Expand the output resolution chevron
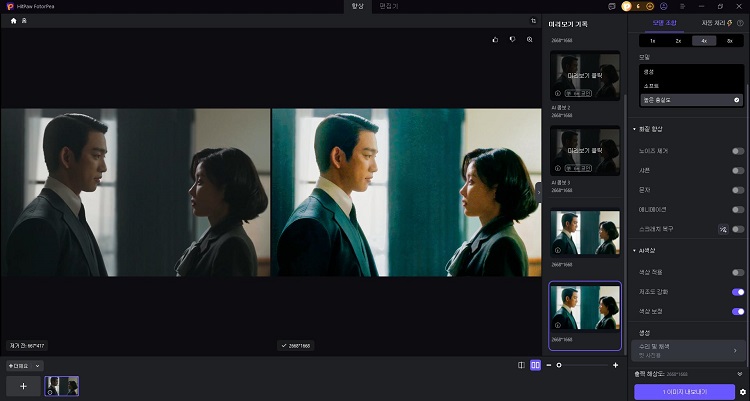This screenshot has width=750, height=401. click(x=740, y=374)
